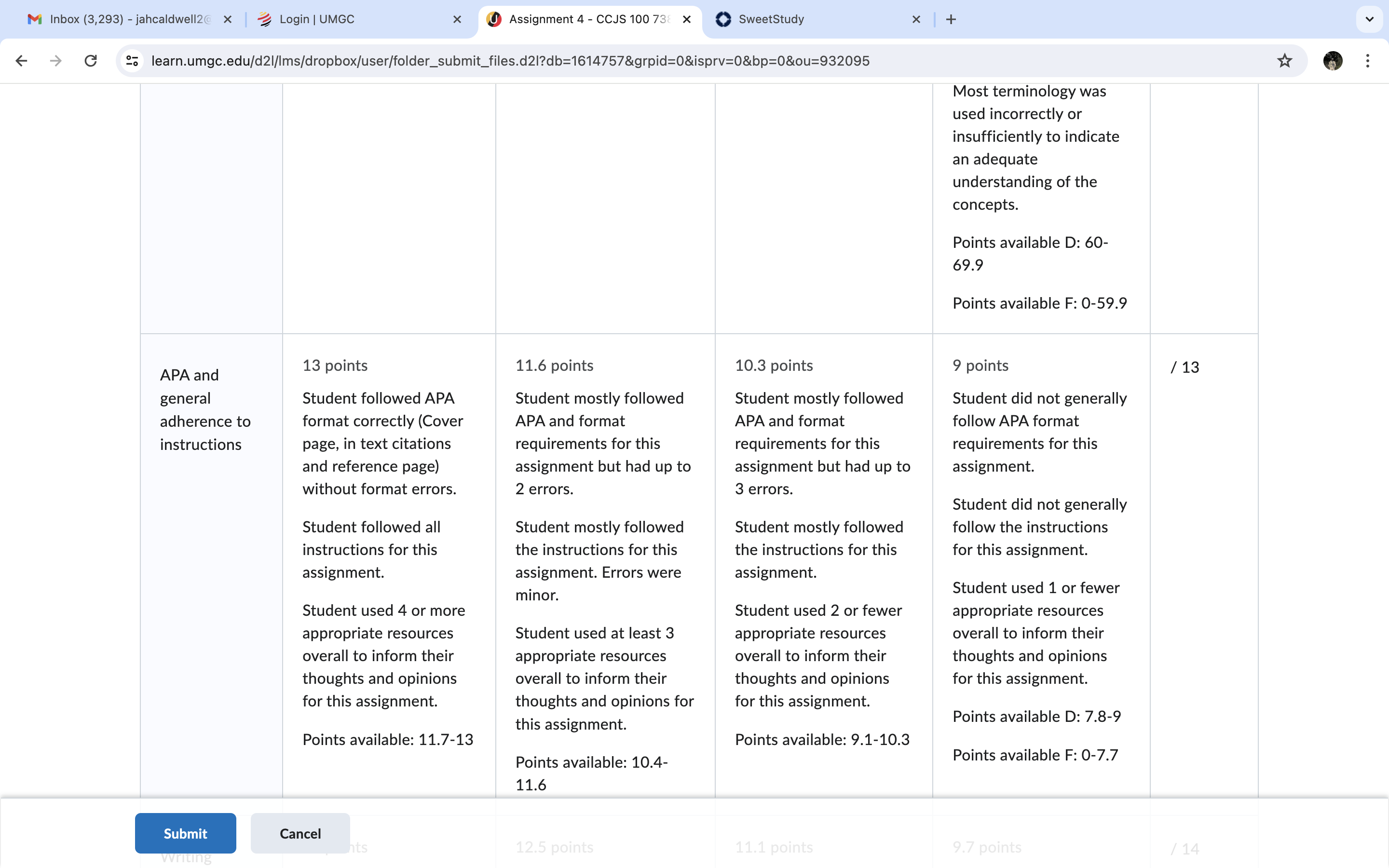Viewport: 1389px width, 868px height.
Task: Click 'APA and general adherence to instructions' criterion
Action: (205, 410)
